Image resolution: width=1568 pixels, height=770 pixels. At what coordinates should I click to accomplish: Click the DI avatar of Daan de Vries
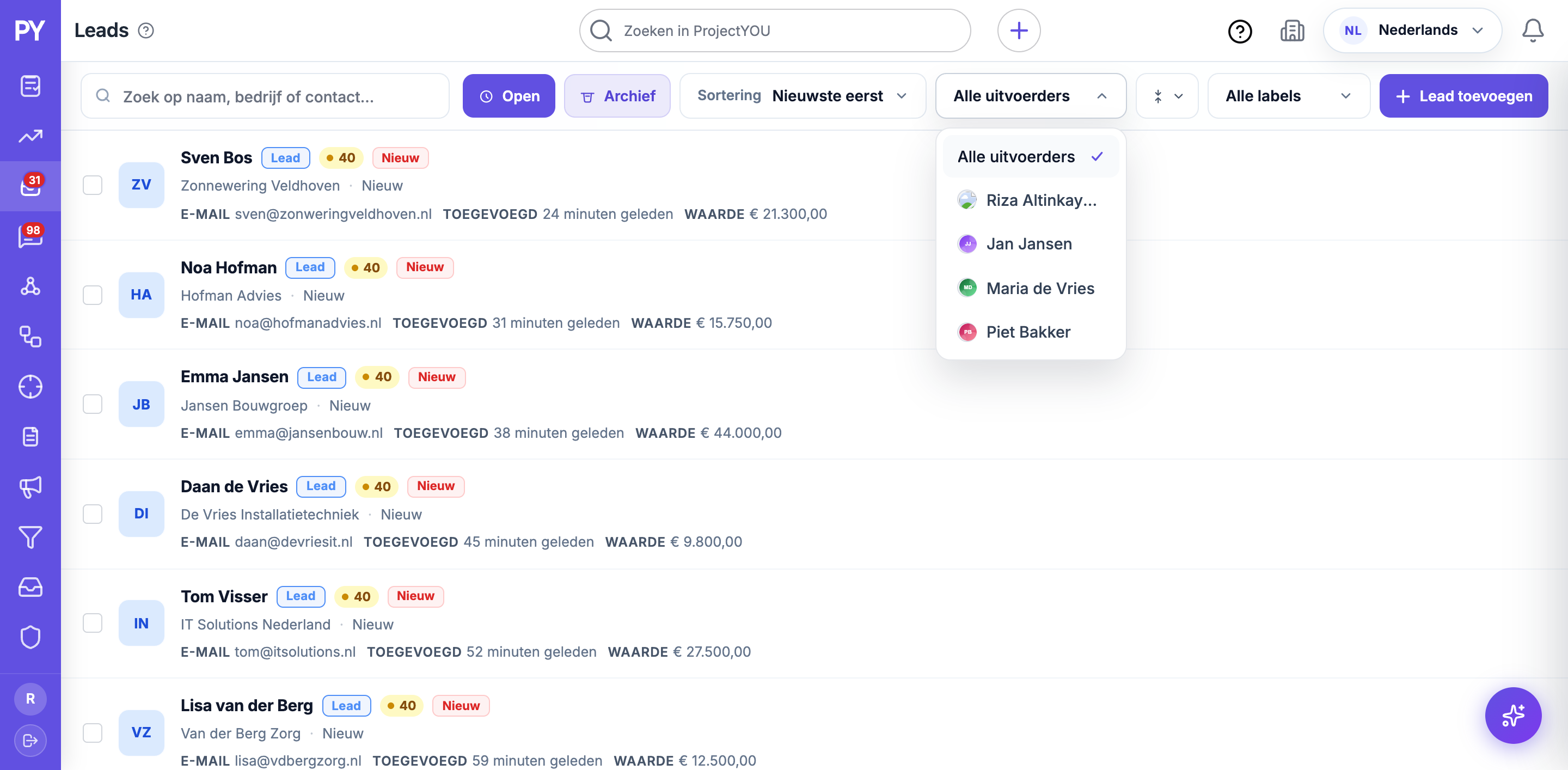click(x=141, y=514)
